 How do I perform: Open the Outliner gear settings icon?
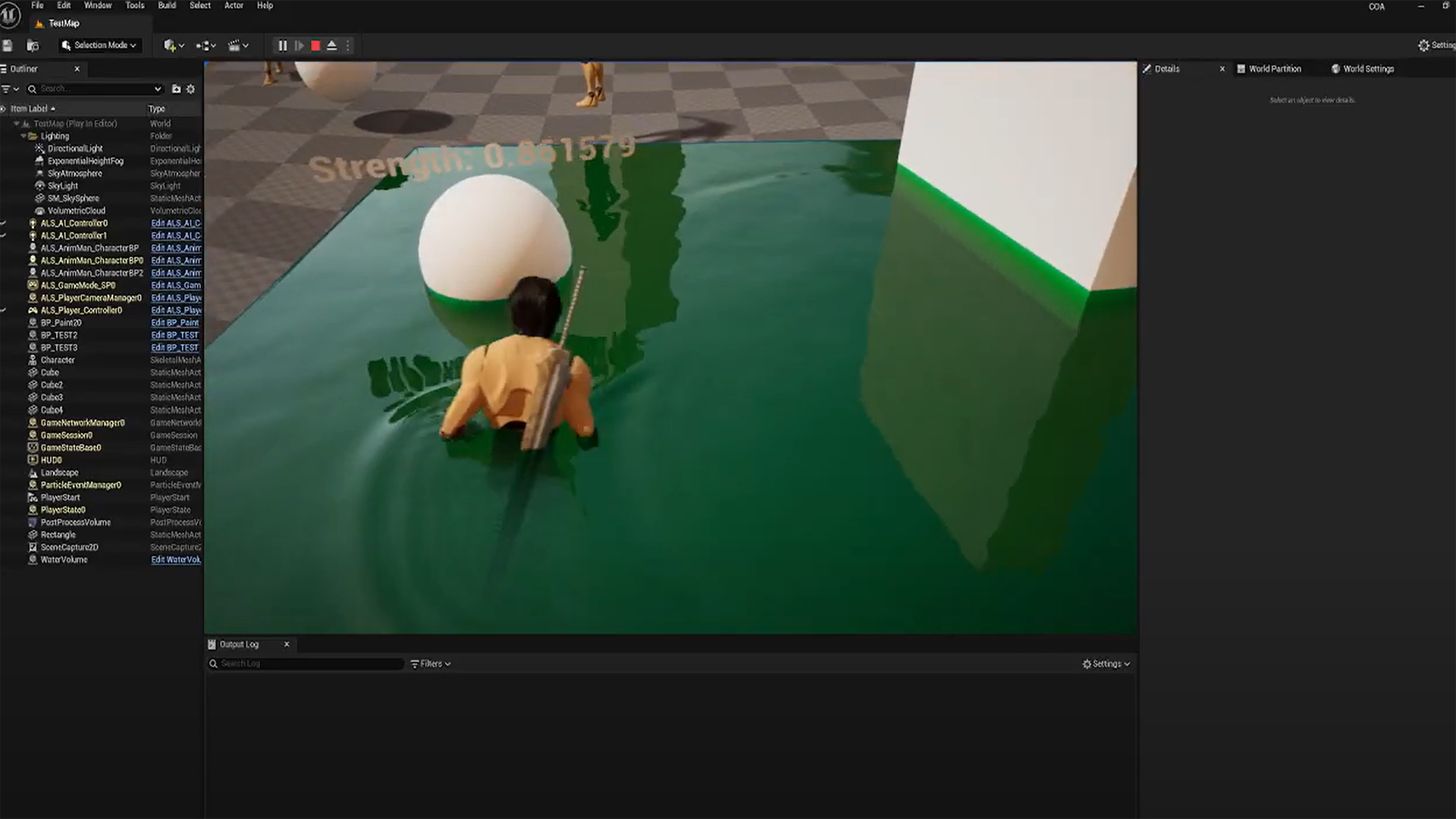(x=190, y=89)
